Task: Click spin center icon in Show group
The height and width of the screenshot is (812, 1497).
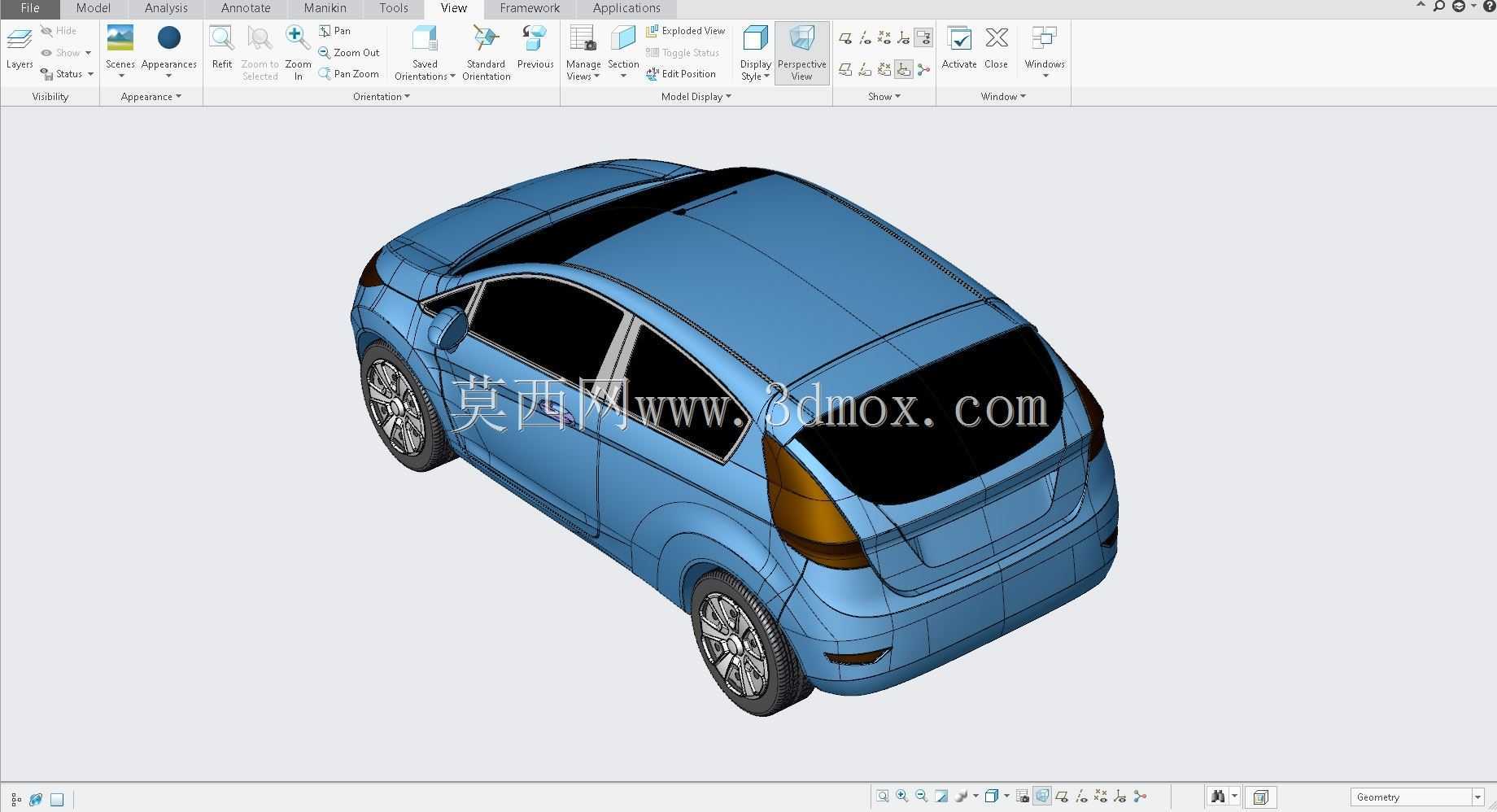Action: point(923,69)
